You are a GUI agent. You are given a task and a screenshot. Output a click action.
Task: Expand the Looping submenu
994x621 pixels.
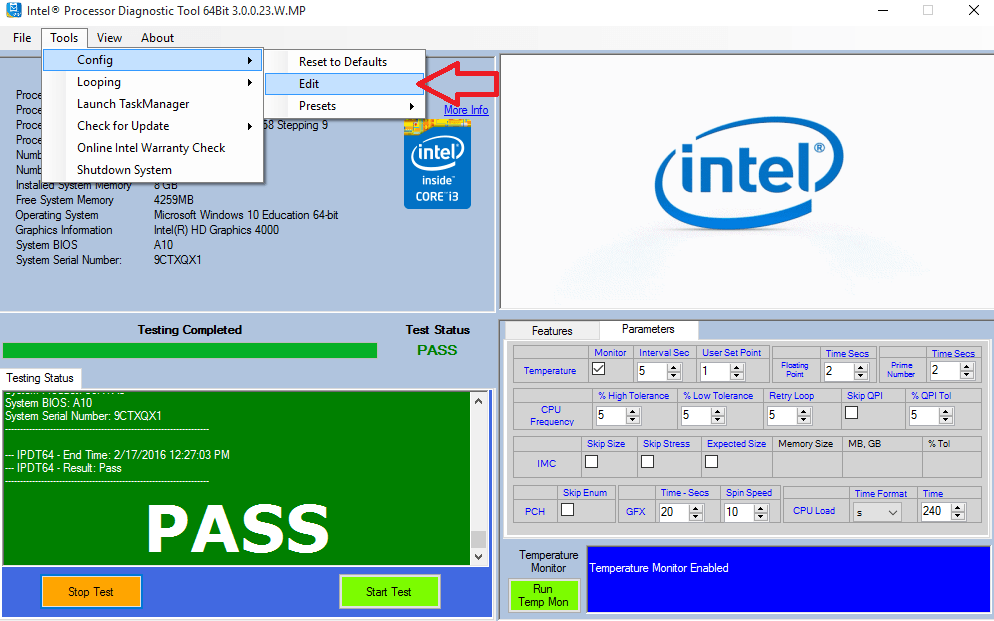(153, 82)
